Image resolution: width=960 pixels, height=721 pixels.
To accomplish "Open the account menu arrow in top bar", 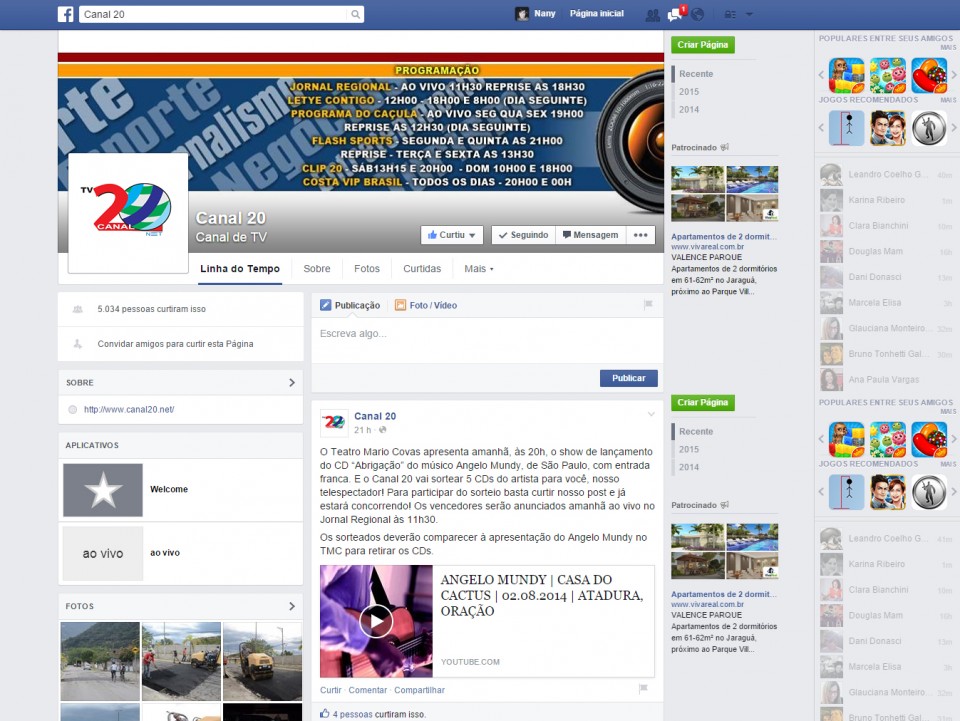I will tap(750, 15).
